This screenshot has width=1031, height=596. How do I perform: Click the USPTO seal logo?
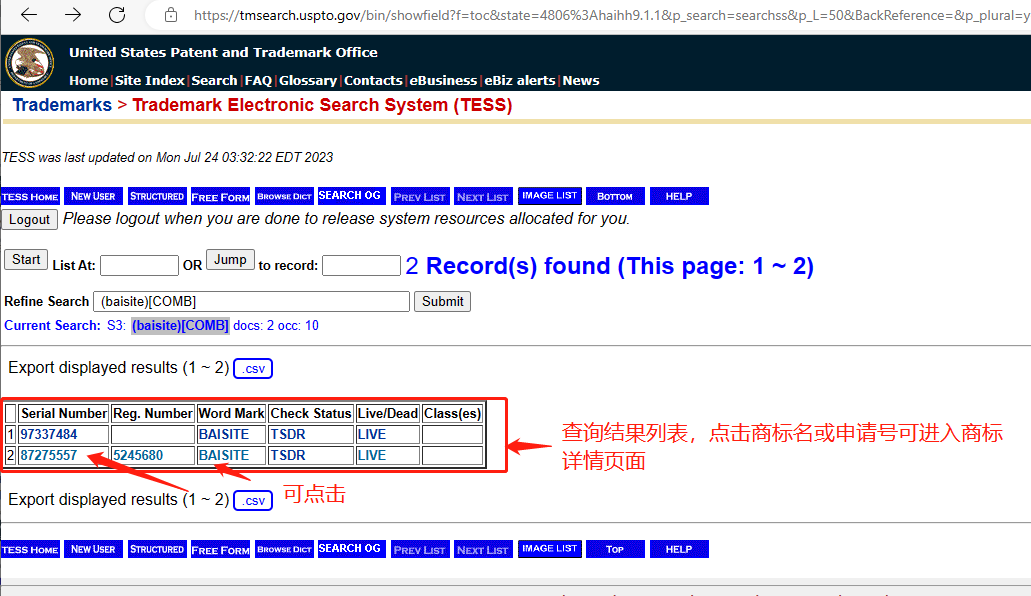pyautogui.click(x=30, y=63)
